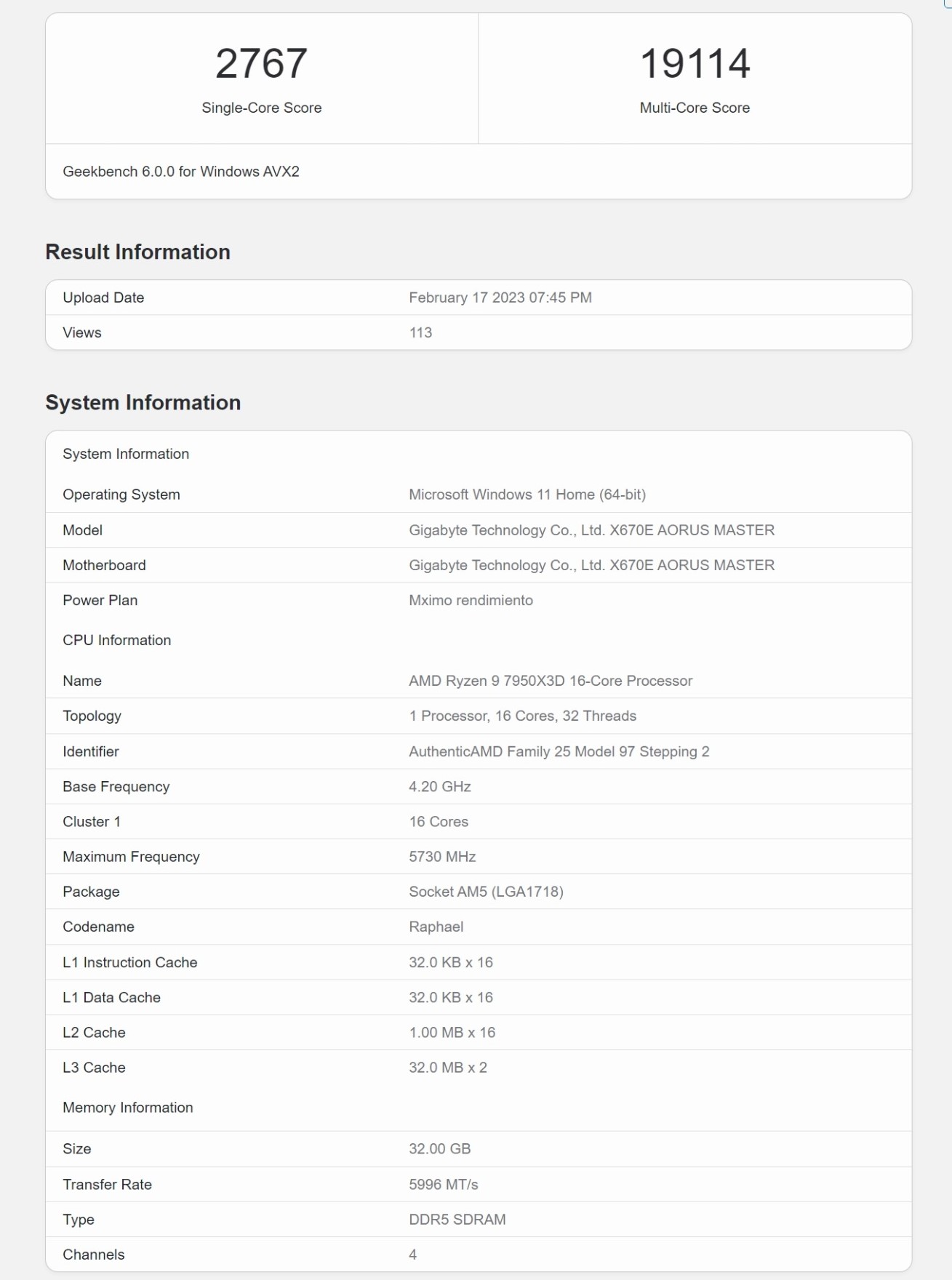The width and height of the screenshot is (952, 1280).
Task: Select the codename value Raphael
Action: coord(436,927)
